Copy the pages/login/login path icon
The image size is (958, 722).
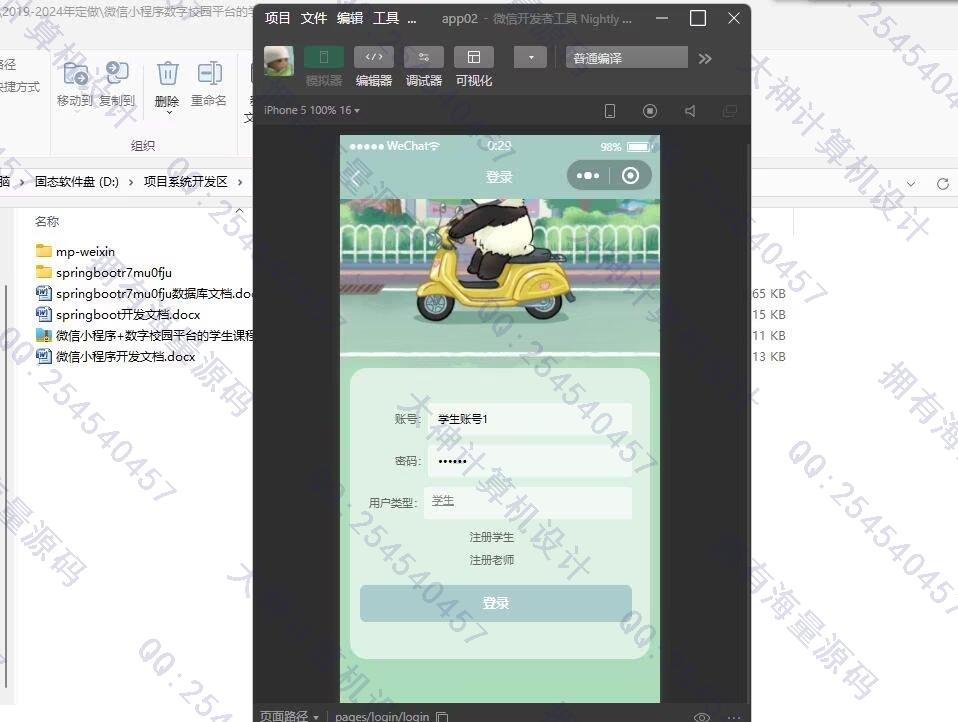(442, 717)
